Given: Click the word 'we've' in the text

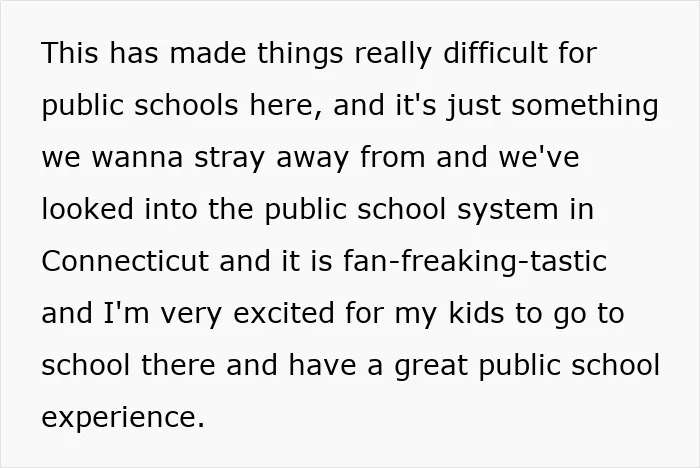Looking at the screenshot, I should click(x=539, y=157).
